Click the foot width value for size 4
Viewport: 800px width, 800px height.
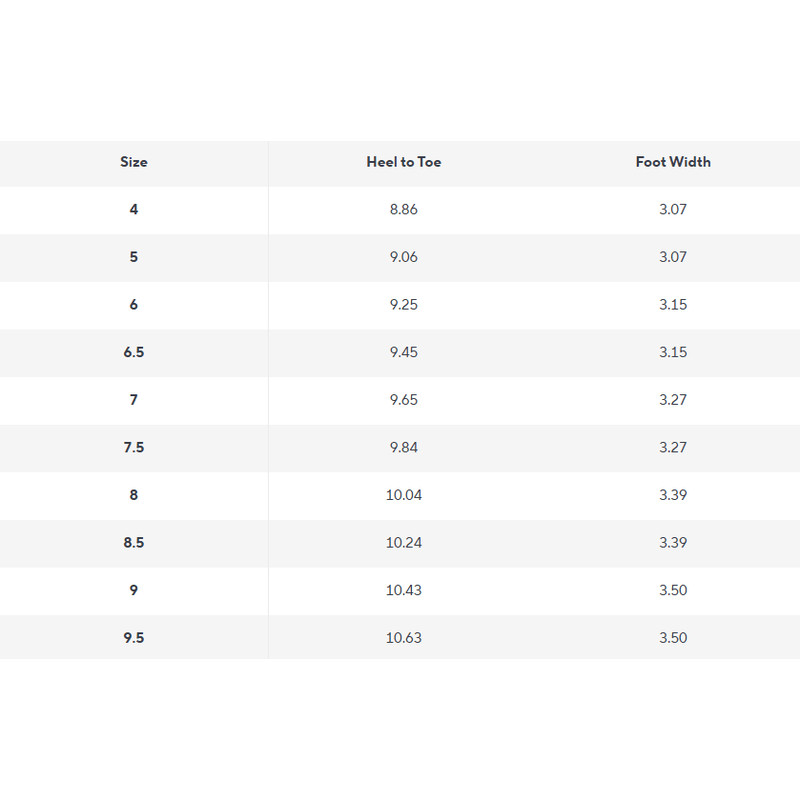(x=673, y=210)
